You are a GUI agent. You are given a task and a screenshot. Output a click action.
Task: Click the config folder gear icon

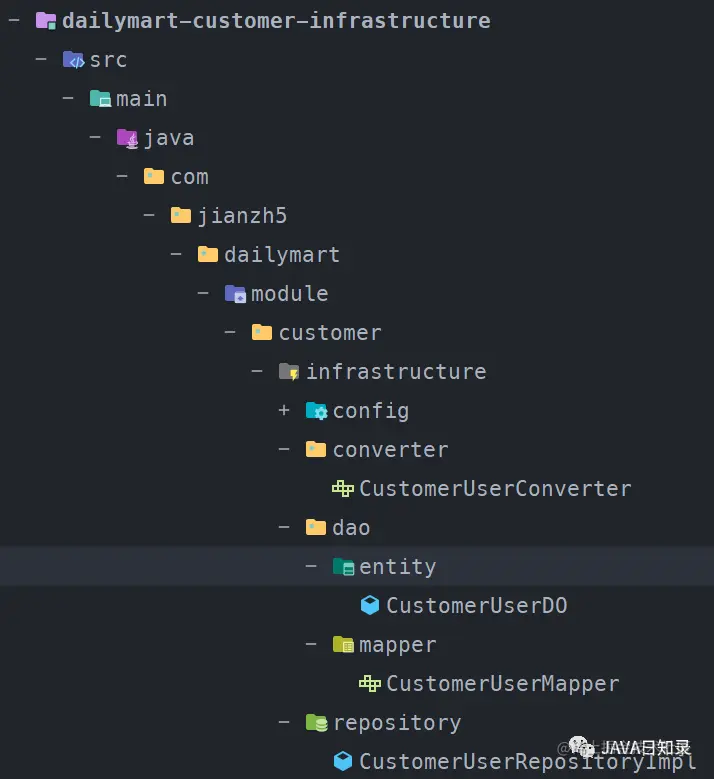[x=316, y=411]
